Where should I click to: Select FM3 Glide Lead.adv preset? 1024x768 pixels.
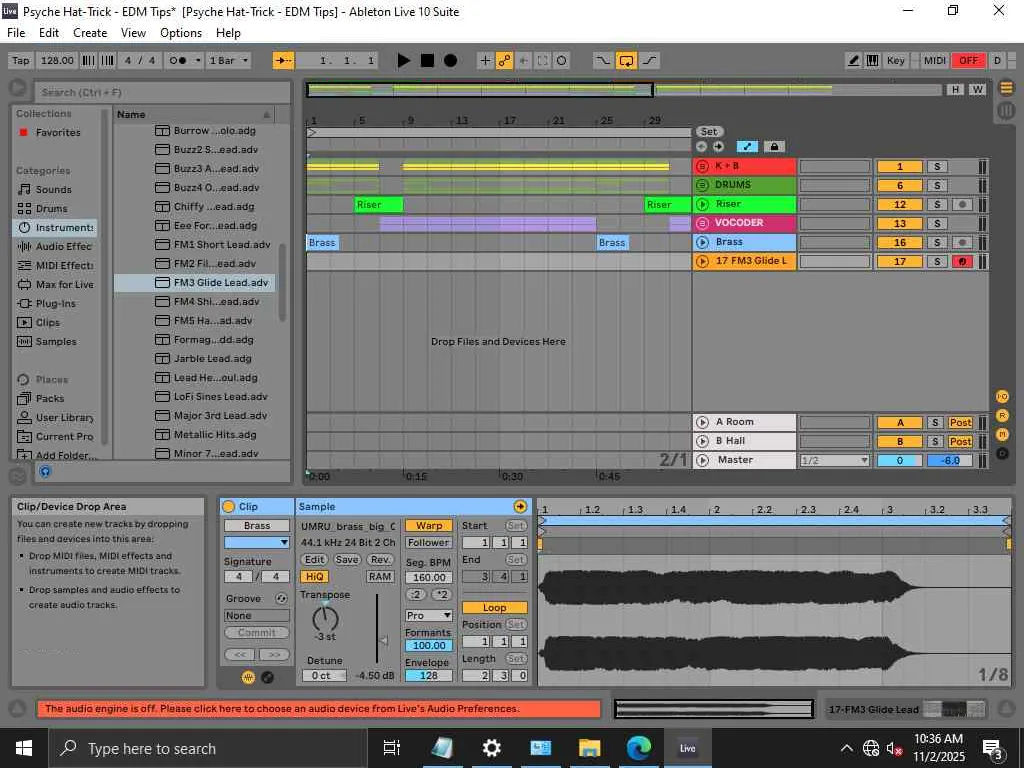(x=194, y=283)
